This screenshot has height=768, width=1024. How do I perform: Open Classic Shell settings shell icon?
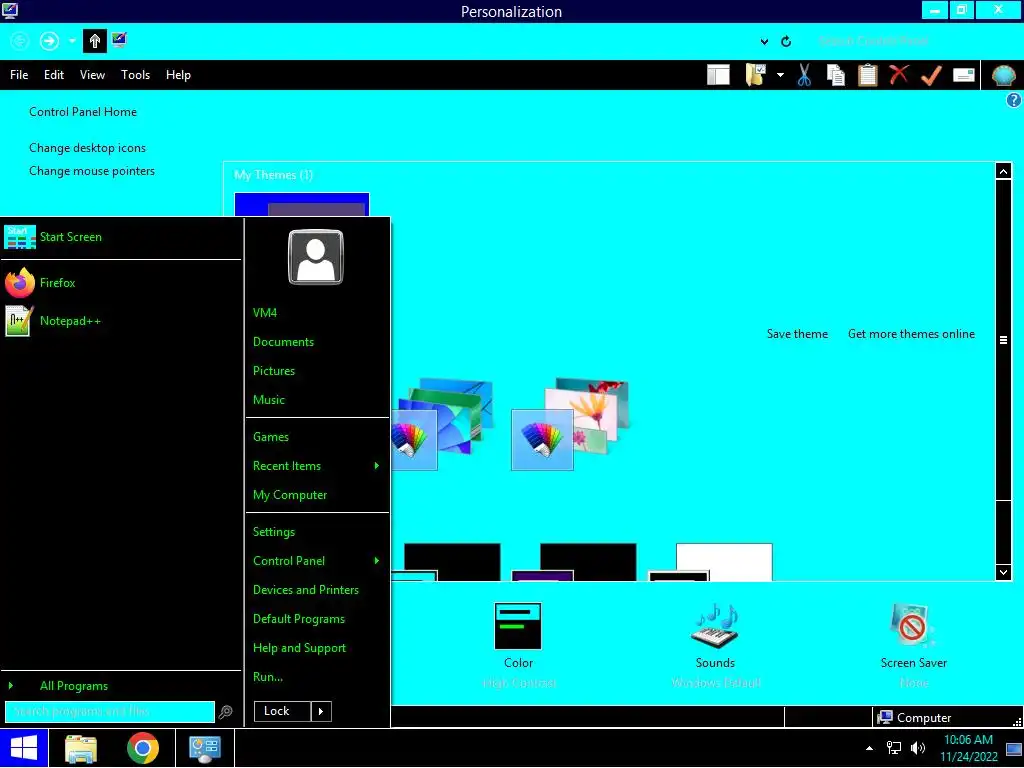point(1003,75)
